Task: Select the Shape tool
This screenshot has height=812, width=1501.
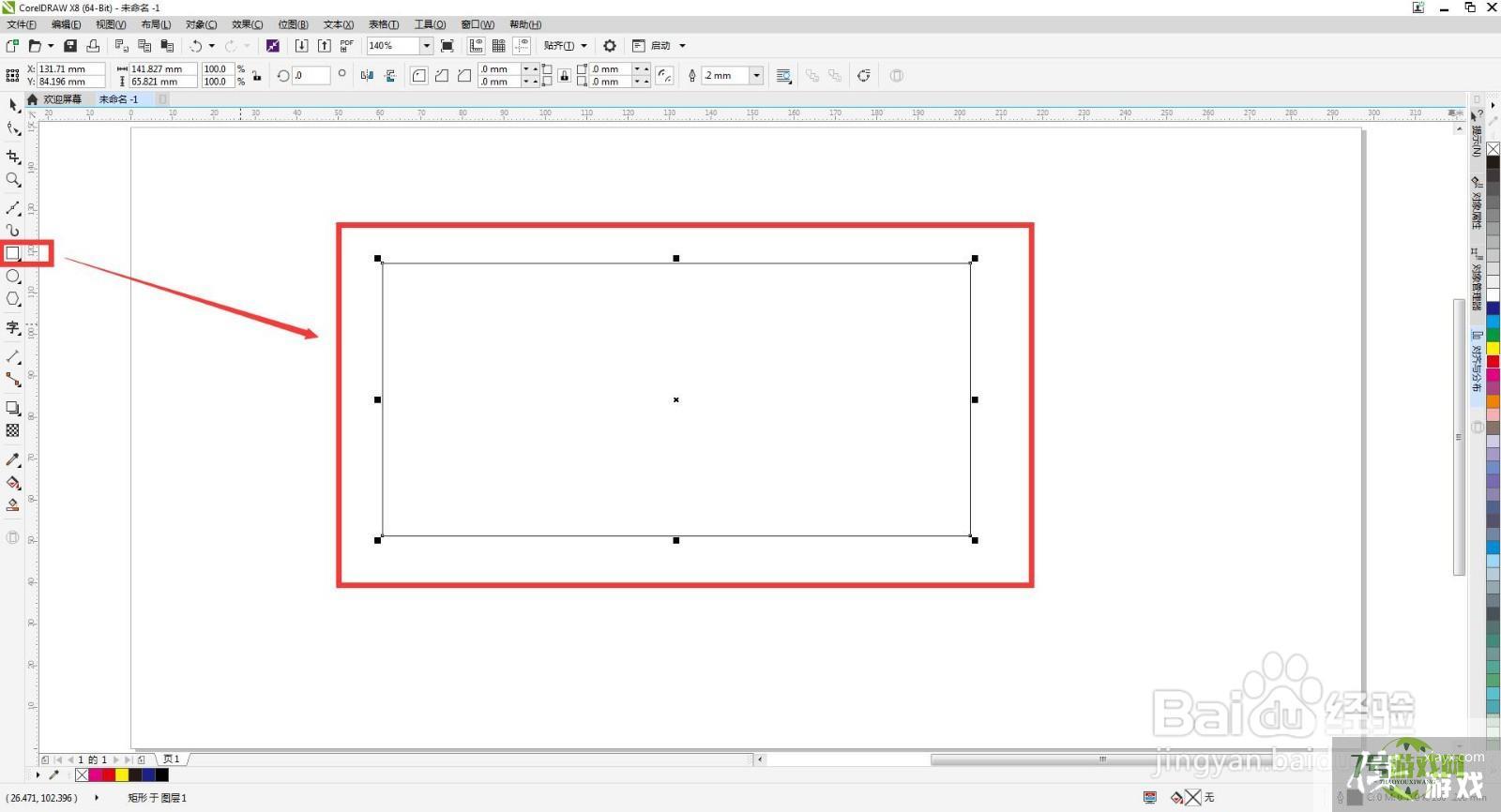Action: point(13,128)
